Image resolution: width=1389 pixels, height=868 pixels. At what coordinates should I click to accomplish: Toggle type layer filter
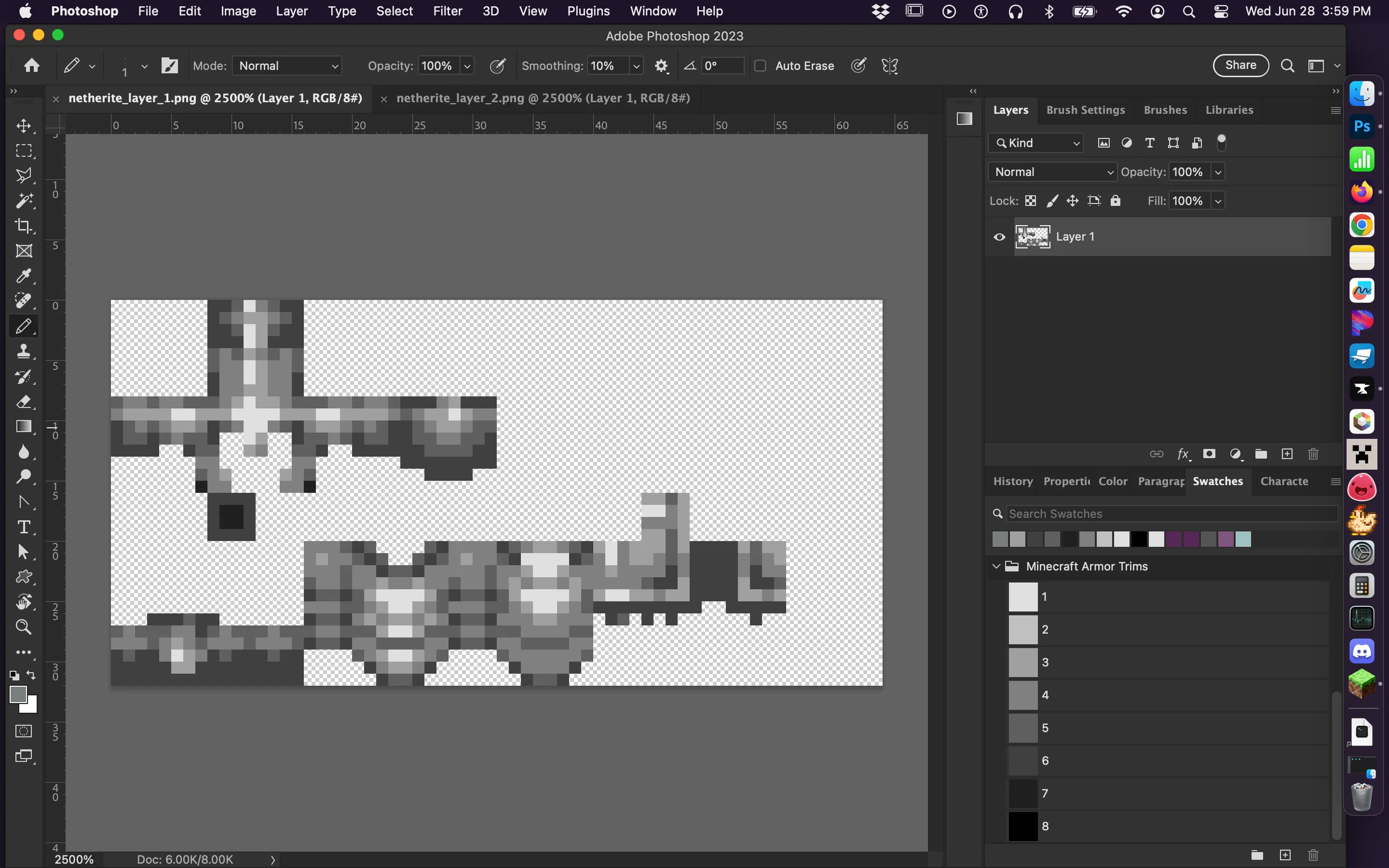1150,143
